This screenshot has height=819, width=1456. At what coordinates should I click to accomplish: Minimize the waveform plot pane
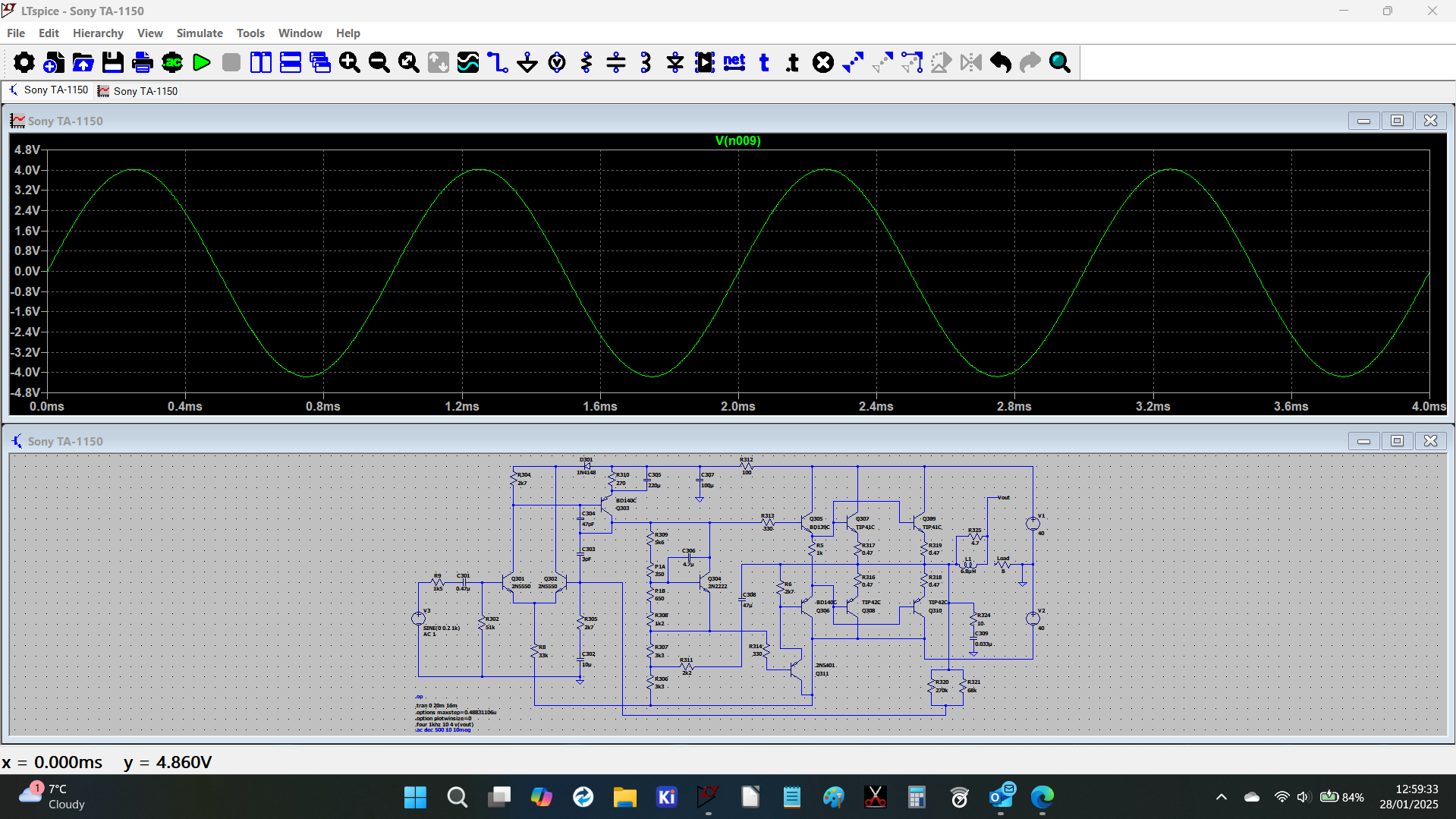(x=1363, y=121)
